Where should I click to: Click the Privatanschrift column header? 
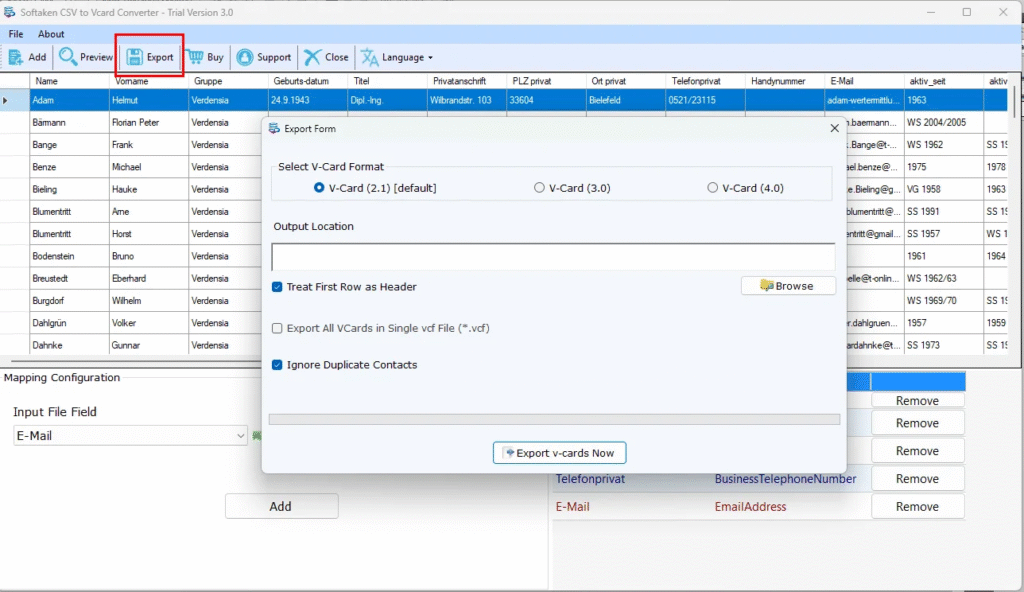click(467, 81)
